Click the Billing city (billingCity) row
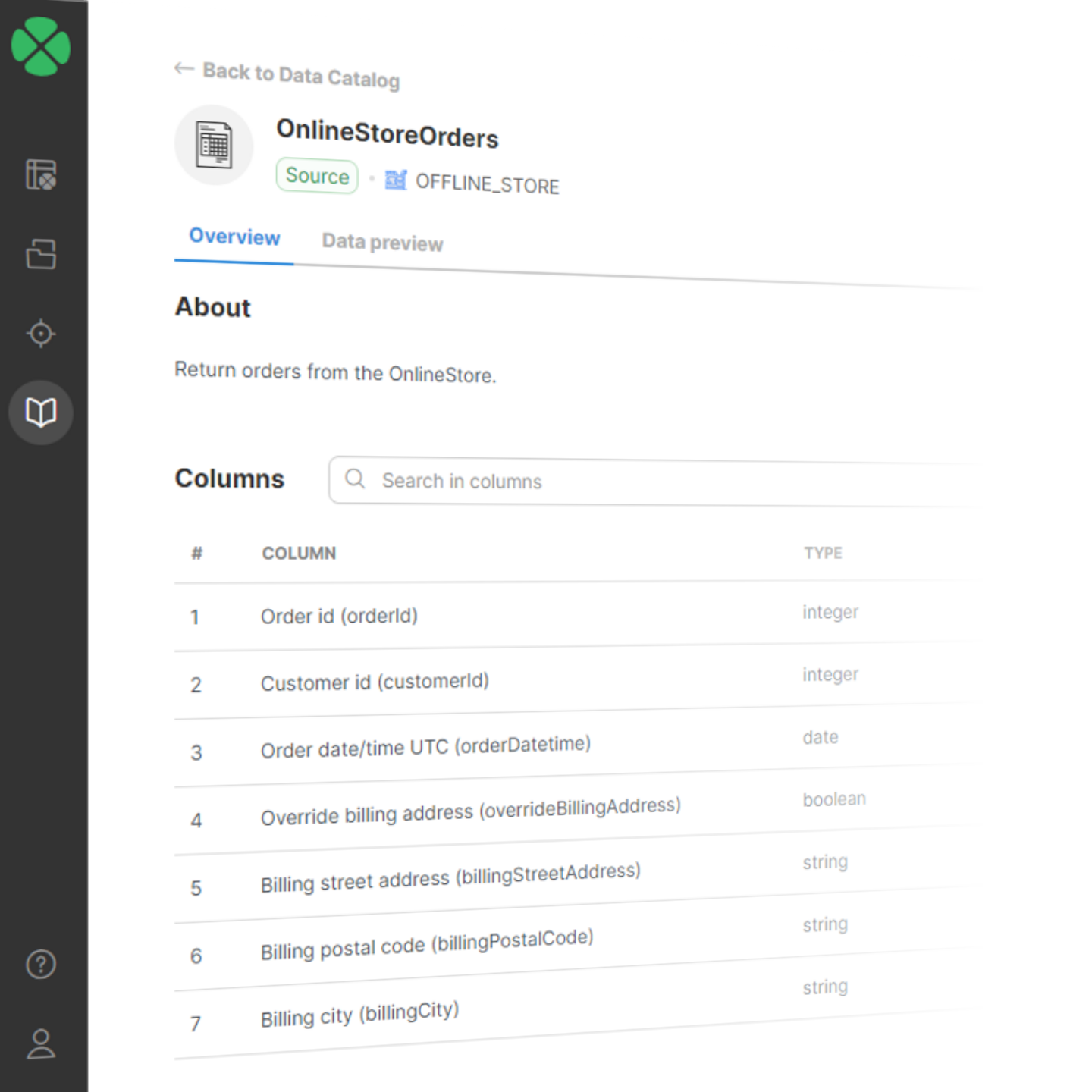Image resolution: width=1092 pixels, height=1092 pixels. coord(359,1013)
